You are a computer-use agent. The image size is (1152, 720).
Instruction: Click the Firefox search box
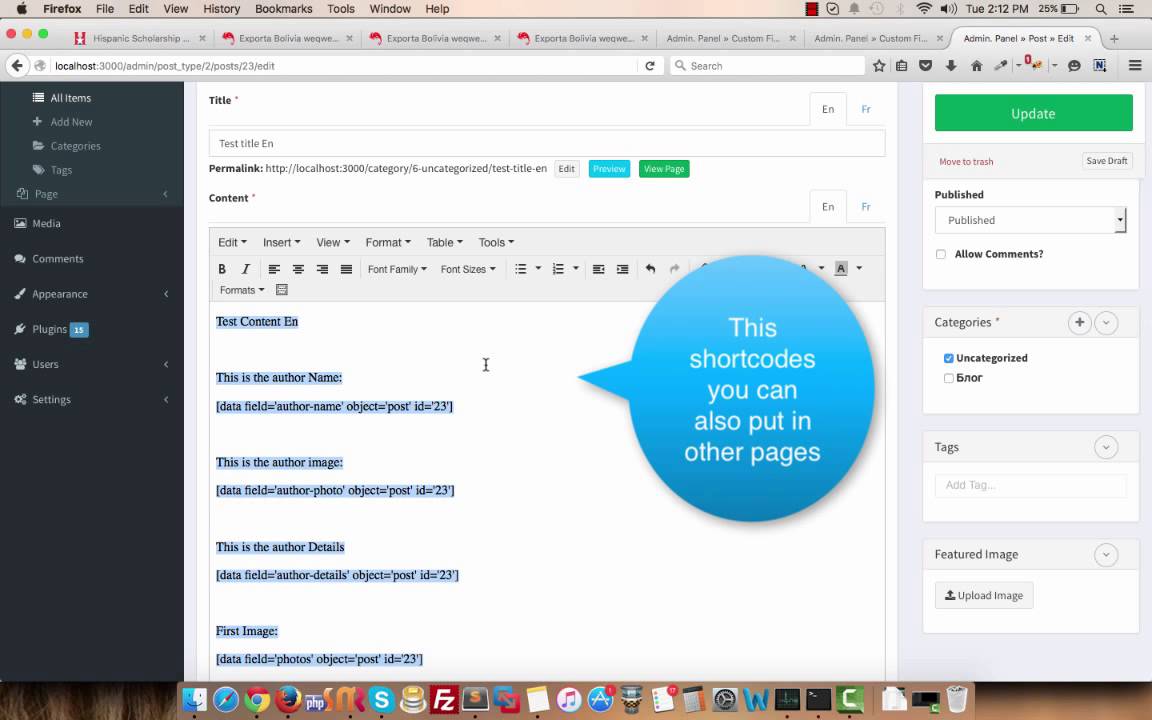tap(767, 65)
